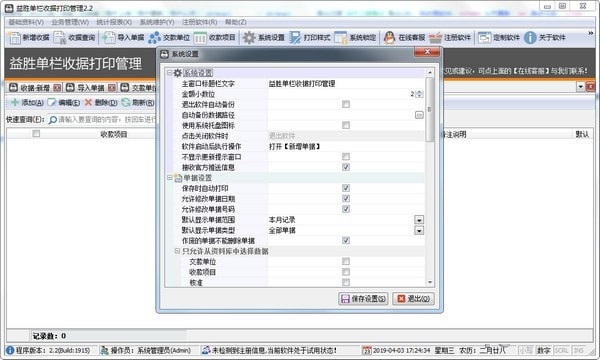Toggle 允许修改单据日期 checkbox
600x360 pixels.
[x=346, y=199]
